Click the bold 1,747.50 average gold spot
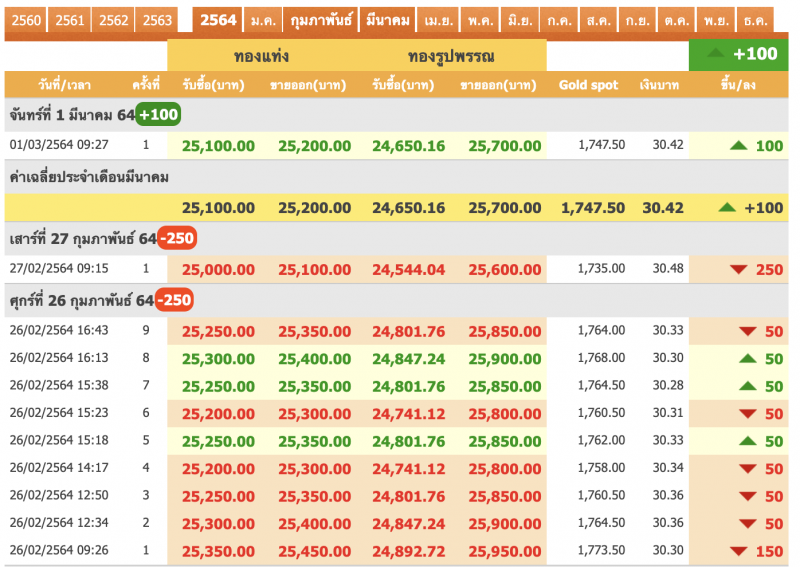The width and height of the screenshot is (800, 567). pyautogui.click(x=592, y=208)
